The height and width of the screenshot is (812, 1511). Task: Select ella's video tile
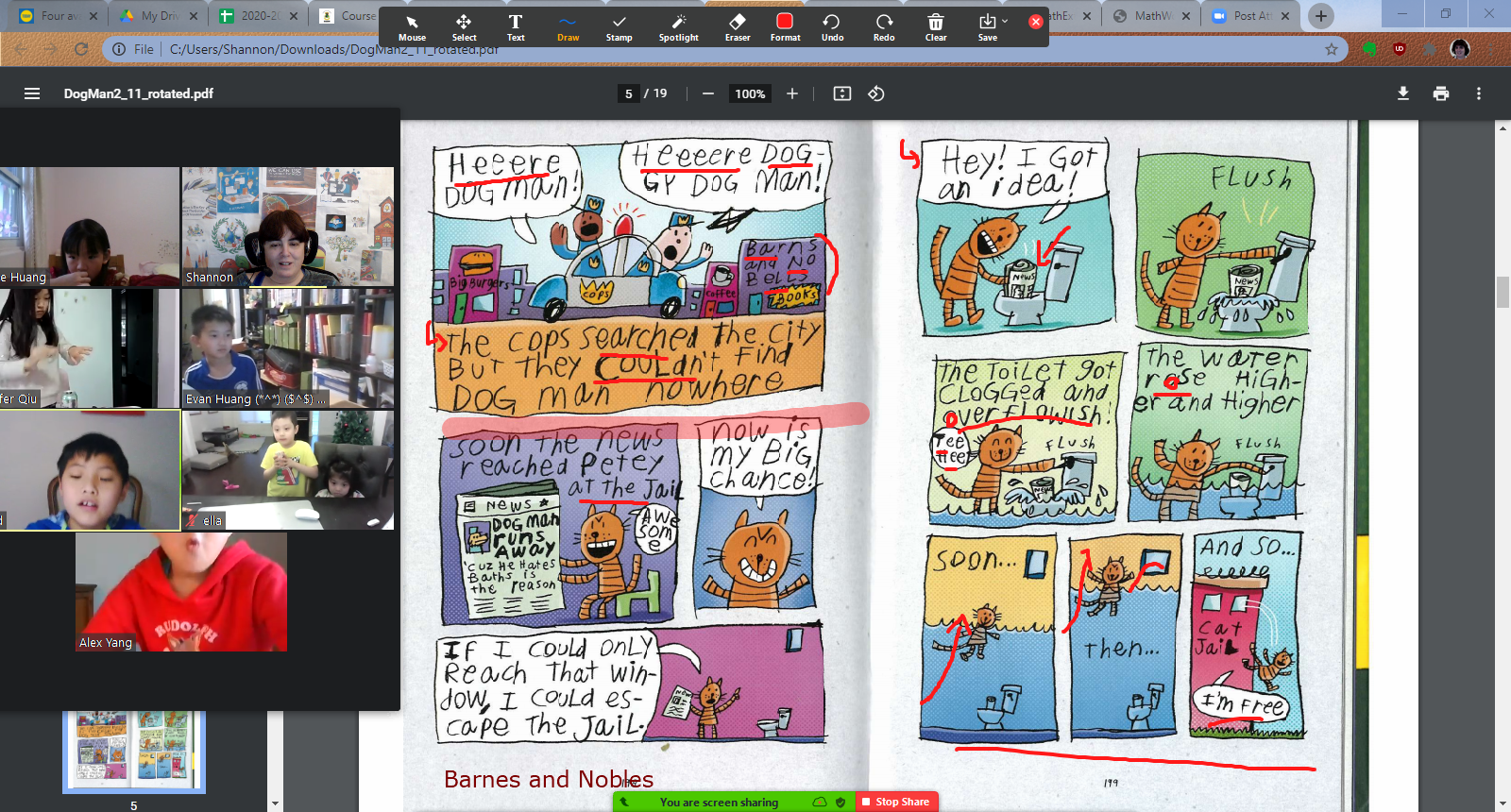coord(288,469)
